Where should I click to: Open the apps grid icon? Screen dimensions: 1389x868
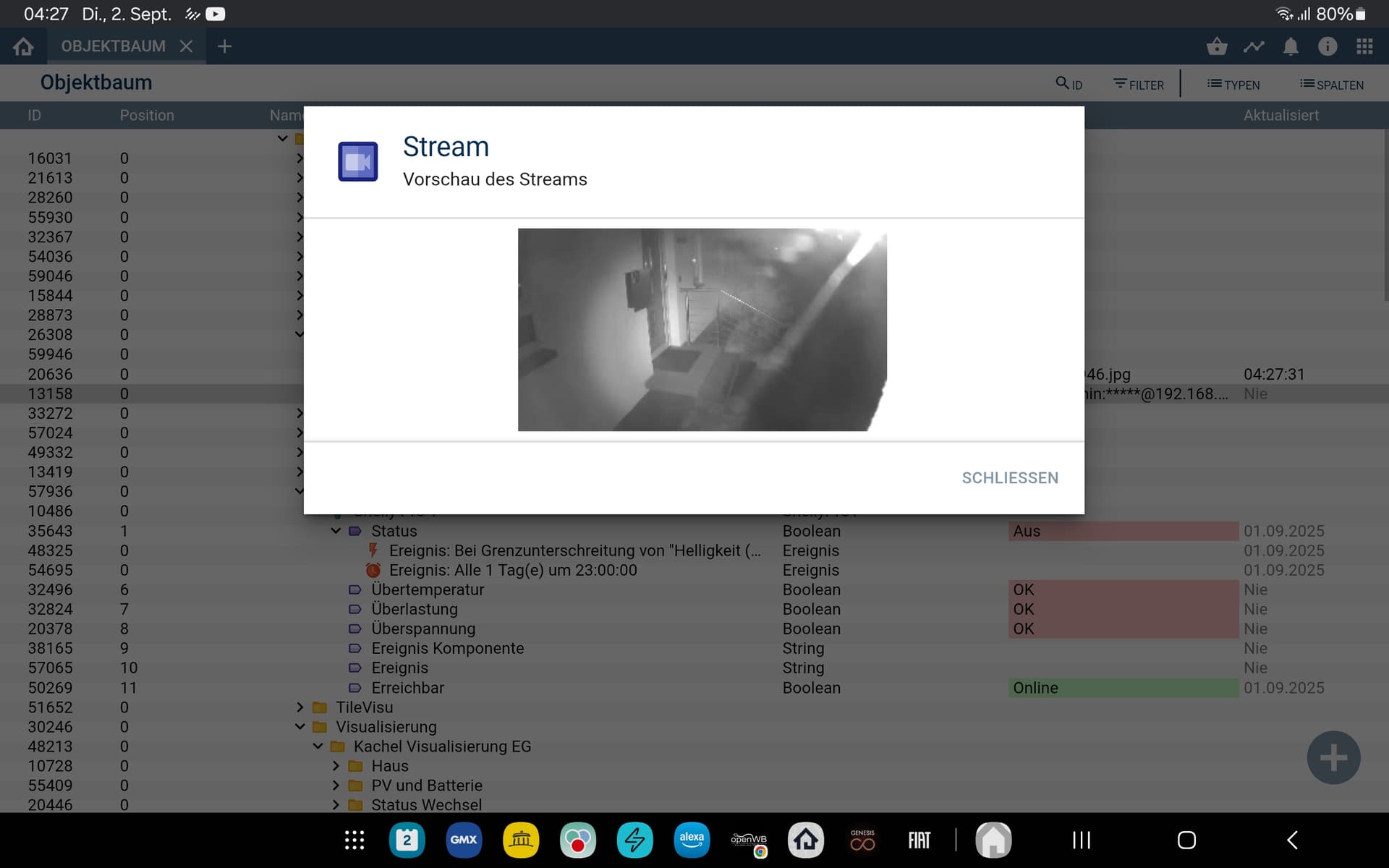pos(1364,47)
